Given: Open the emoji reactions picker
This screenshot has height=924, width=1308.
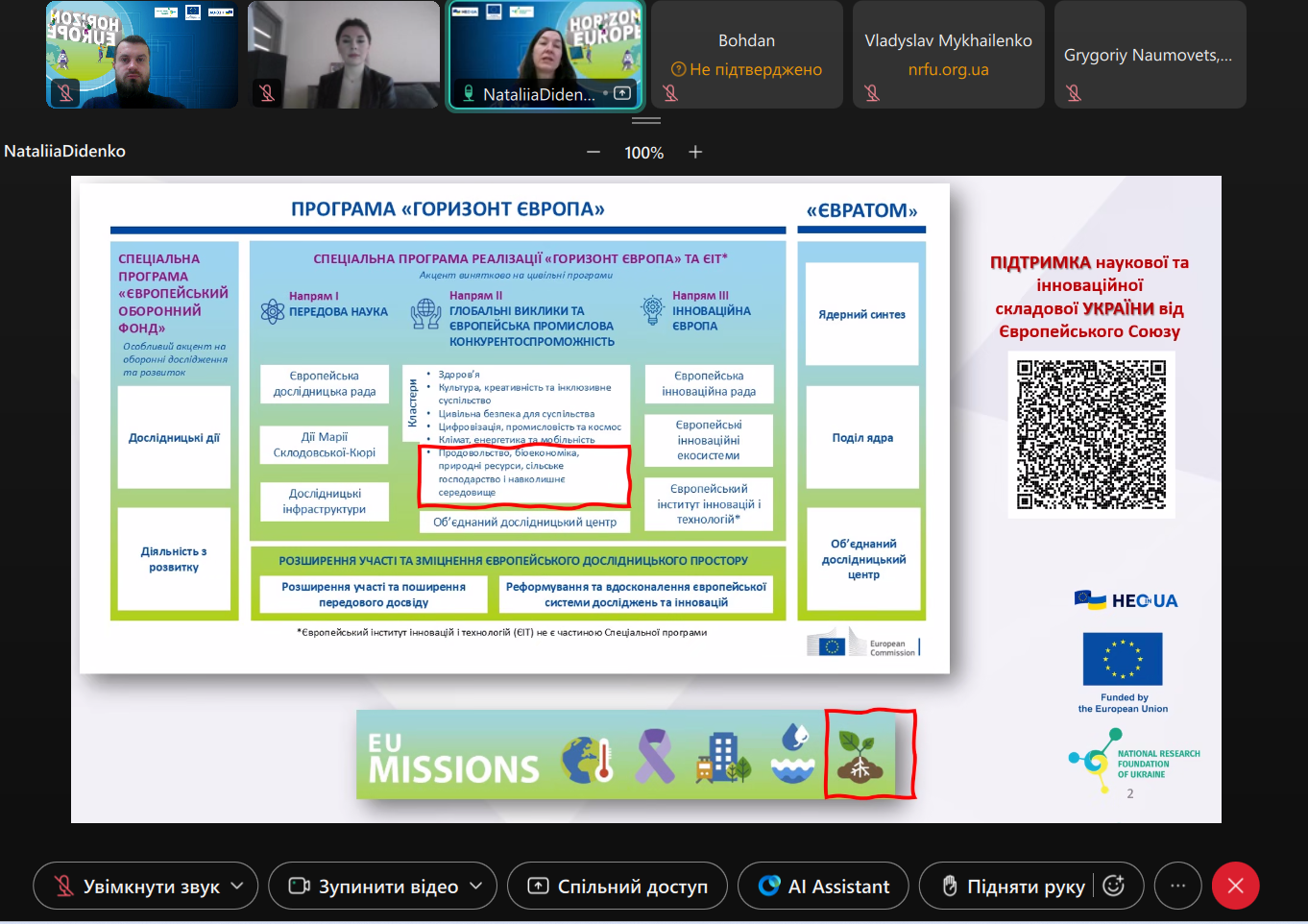Looking at the screenshot, I should point(1114,886).
